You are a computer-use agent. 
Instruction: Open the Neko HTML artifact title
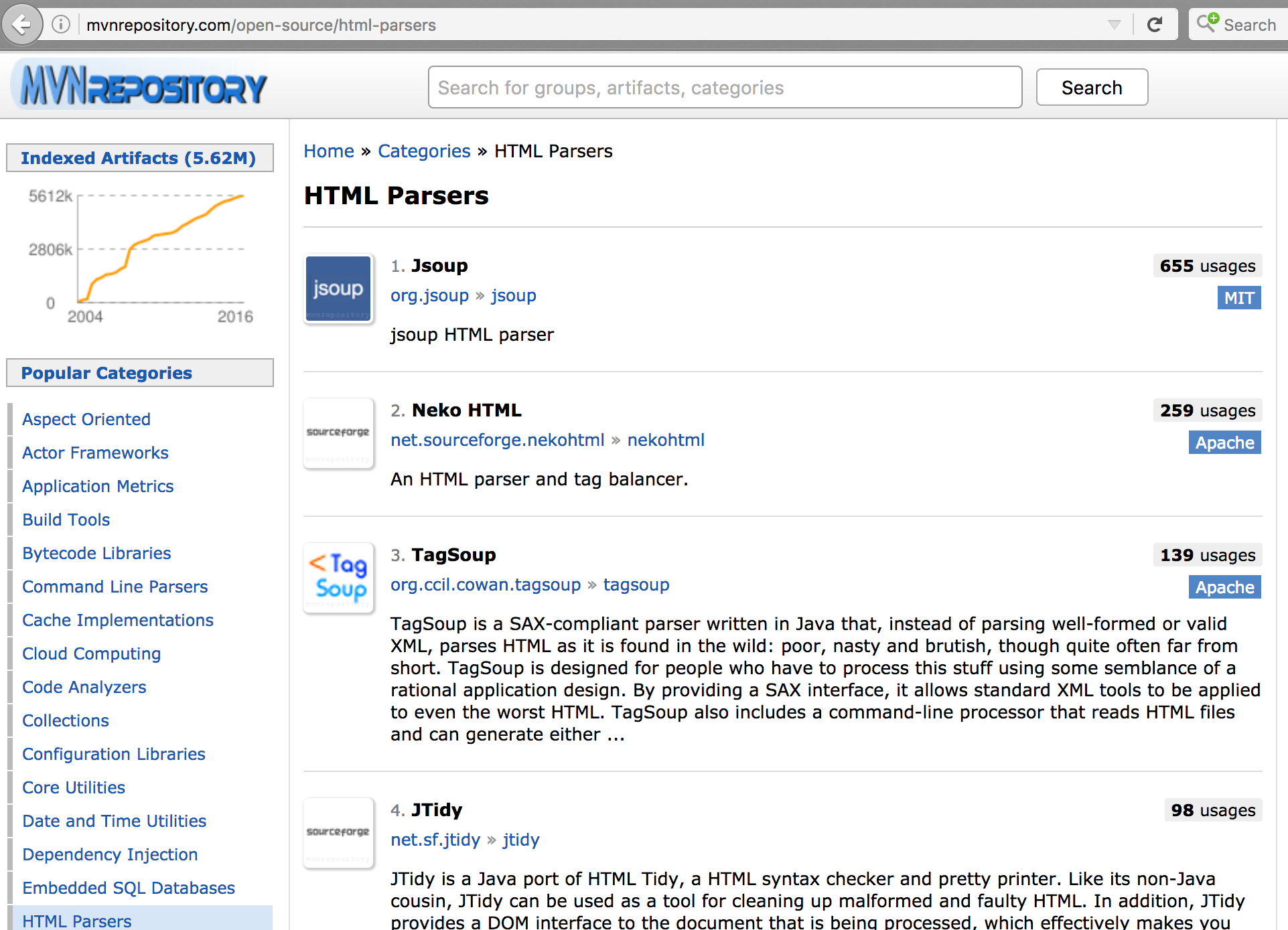(466, 410)
